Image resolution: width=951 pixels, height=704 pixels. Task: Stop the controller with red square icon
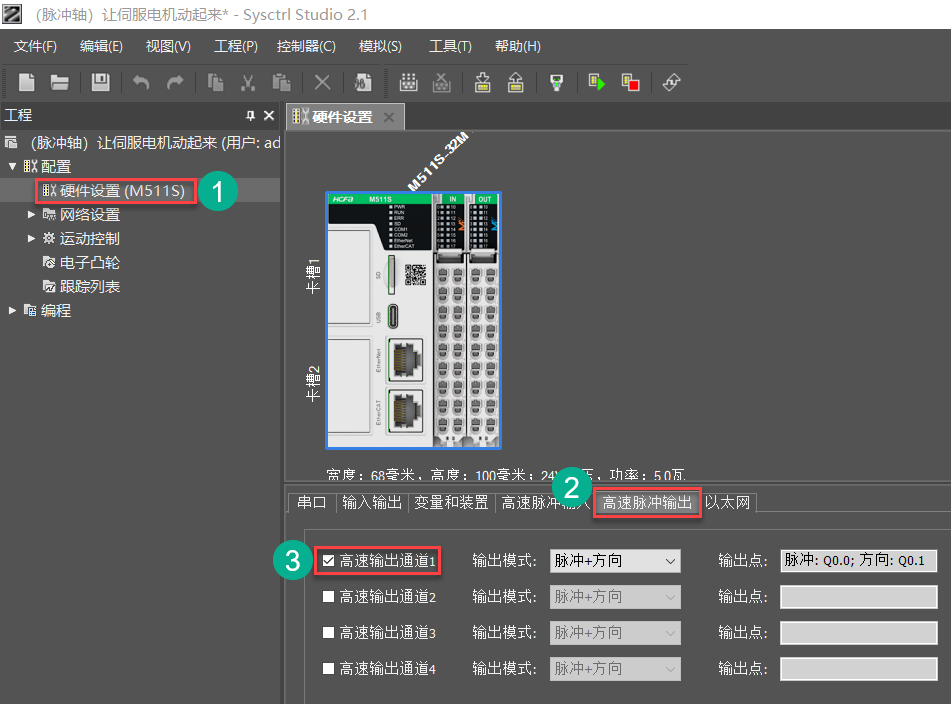pyautogui.click(x=630, y=82)
